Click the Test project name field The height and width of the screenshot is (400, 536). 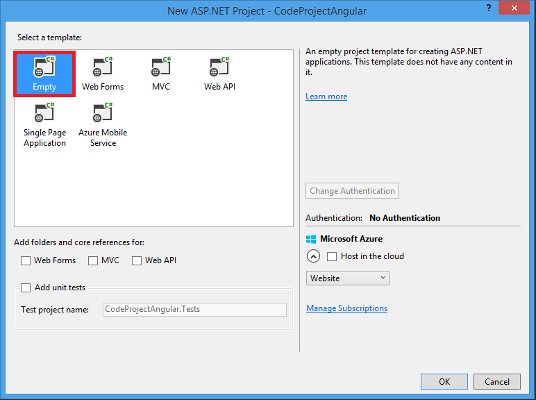(195, 310)
